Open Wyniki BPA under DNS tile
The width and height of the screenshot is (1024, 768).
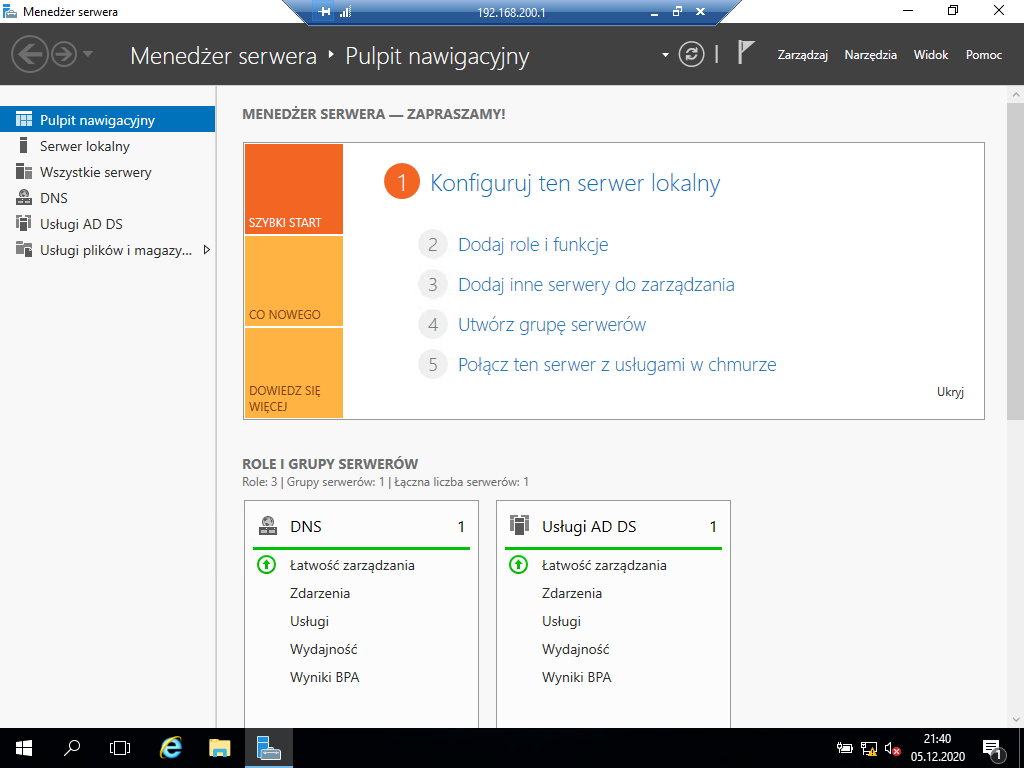[x=325, y=677]
